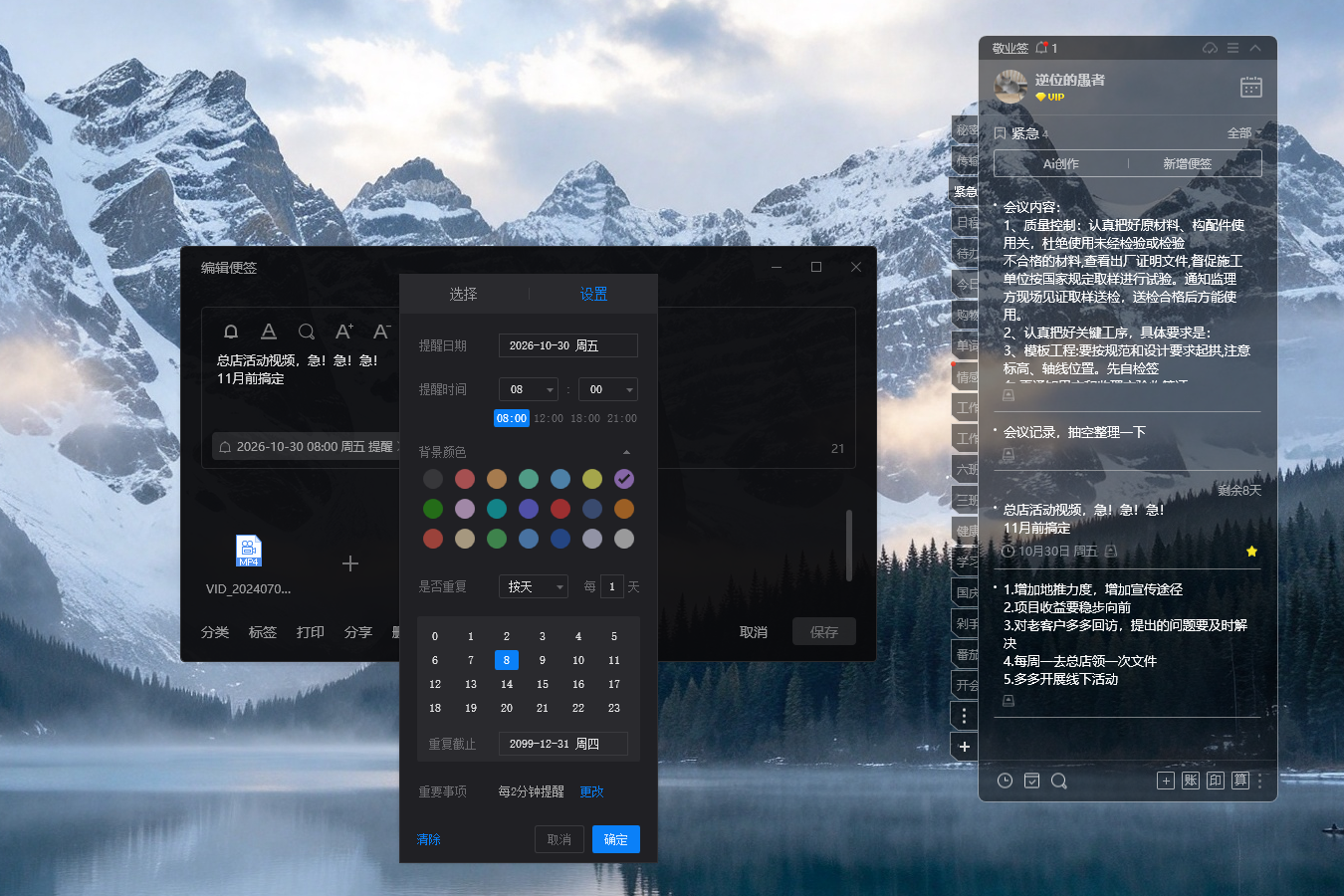
Task: Switch to the 选择 tab
Action: pyautogui.click(x=463, y=294)
